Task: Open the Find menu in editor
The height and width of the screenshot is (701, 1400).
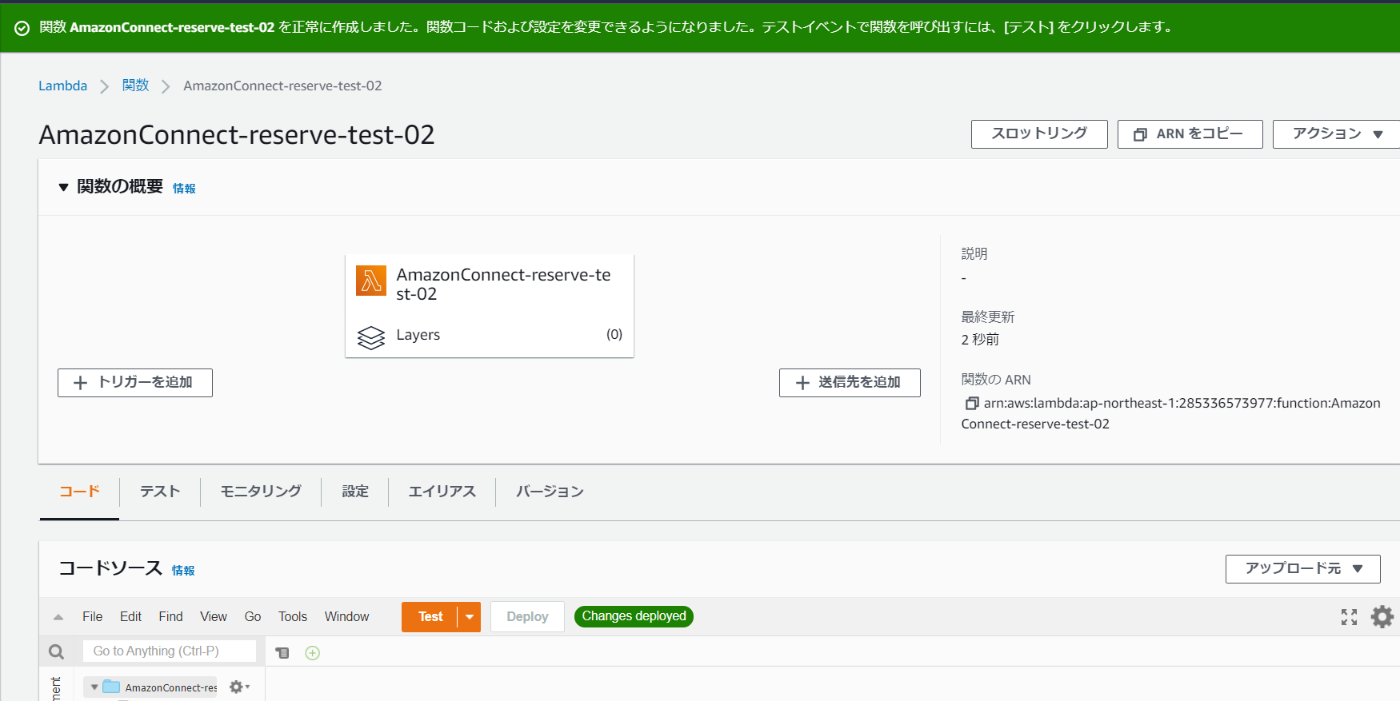Action: tap(171, 617)
